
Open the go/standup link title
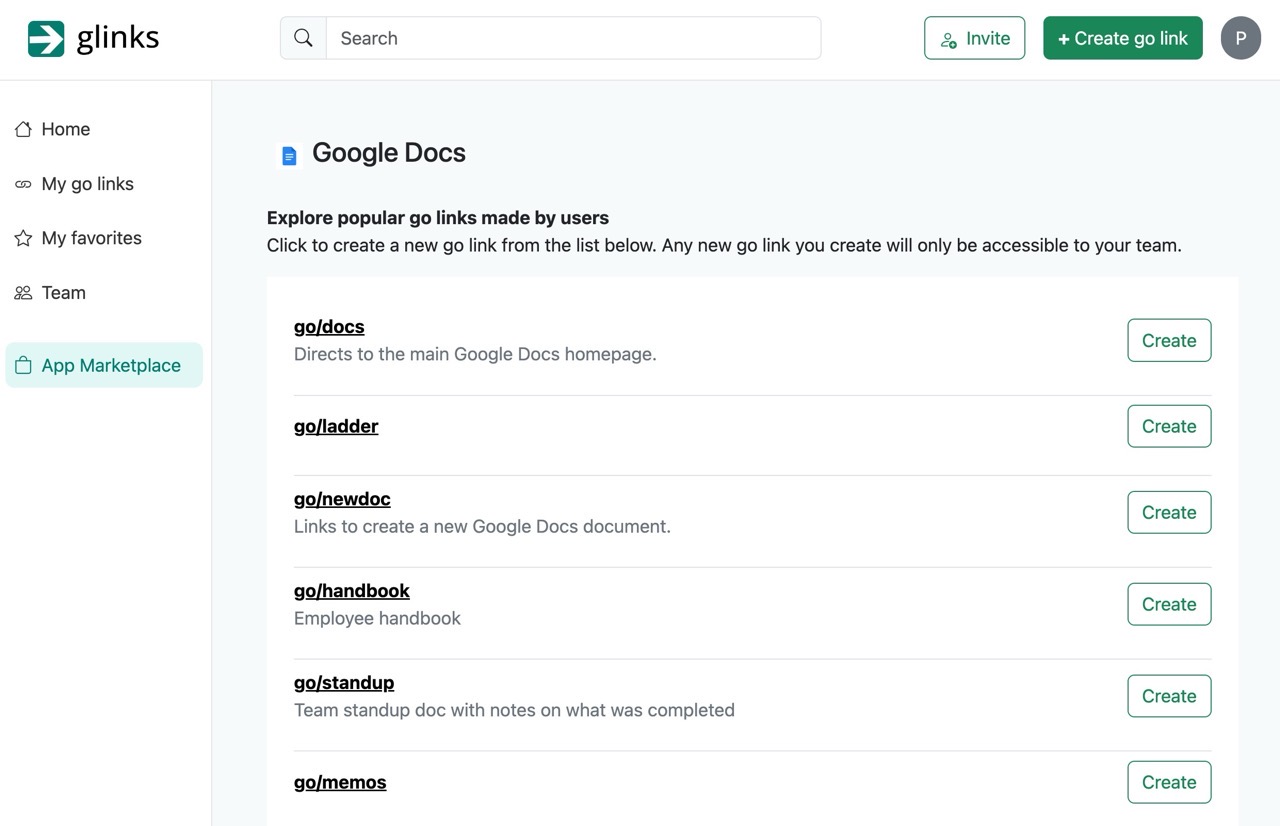pyautogui.click(x=344, y=683)
